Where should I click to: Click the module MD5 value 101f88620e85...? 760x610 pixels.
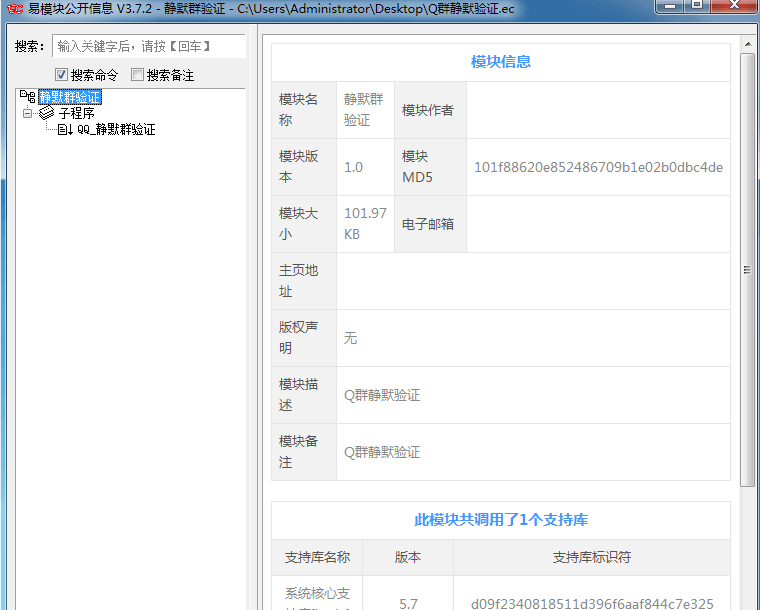pos(598,167)
